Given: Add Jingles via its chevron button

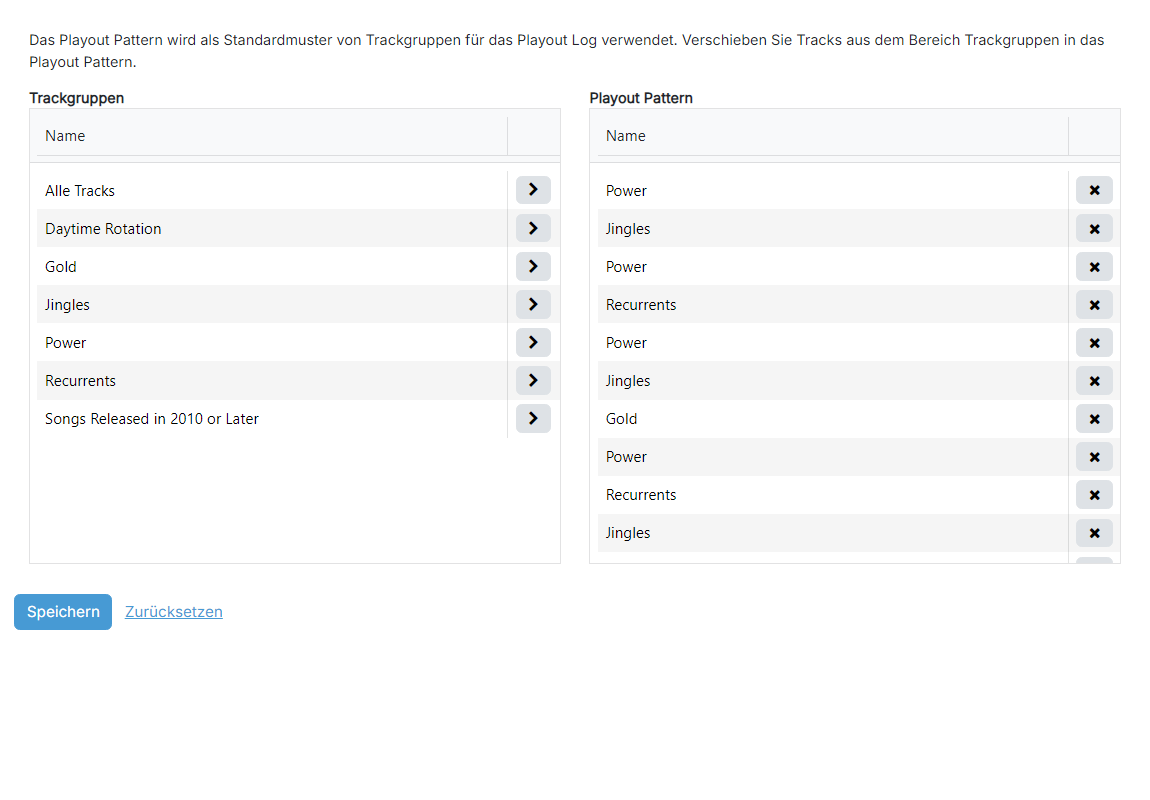Looking at the screenshot, I should click(x=533, y=304).
